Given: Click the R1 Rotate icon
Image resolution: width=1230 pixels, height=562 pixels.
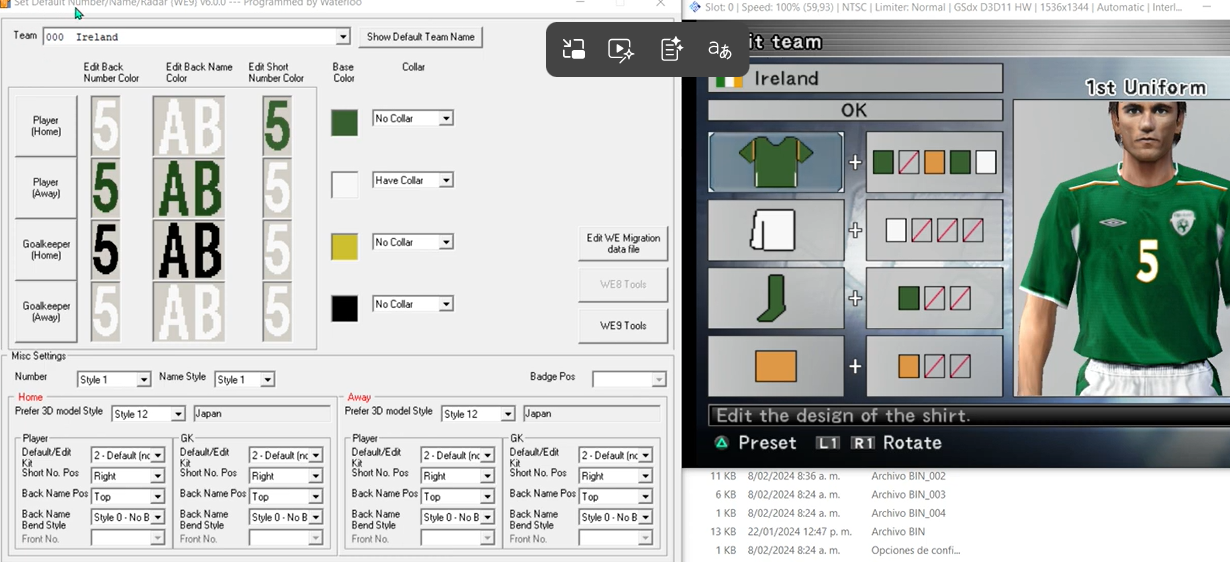Looking at the screenshot, I should pos(863,443).
